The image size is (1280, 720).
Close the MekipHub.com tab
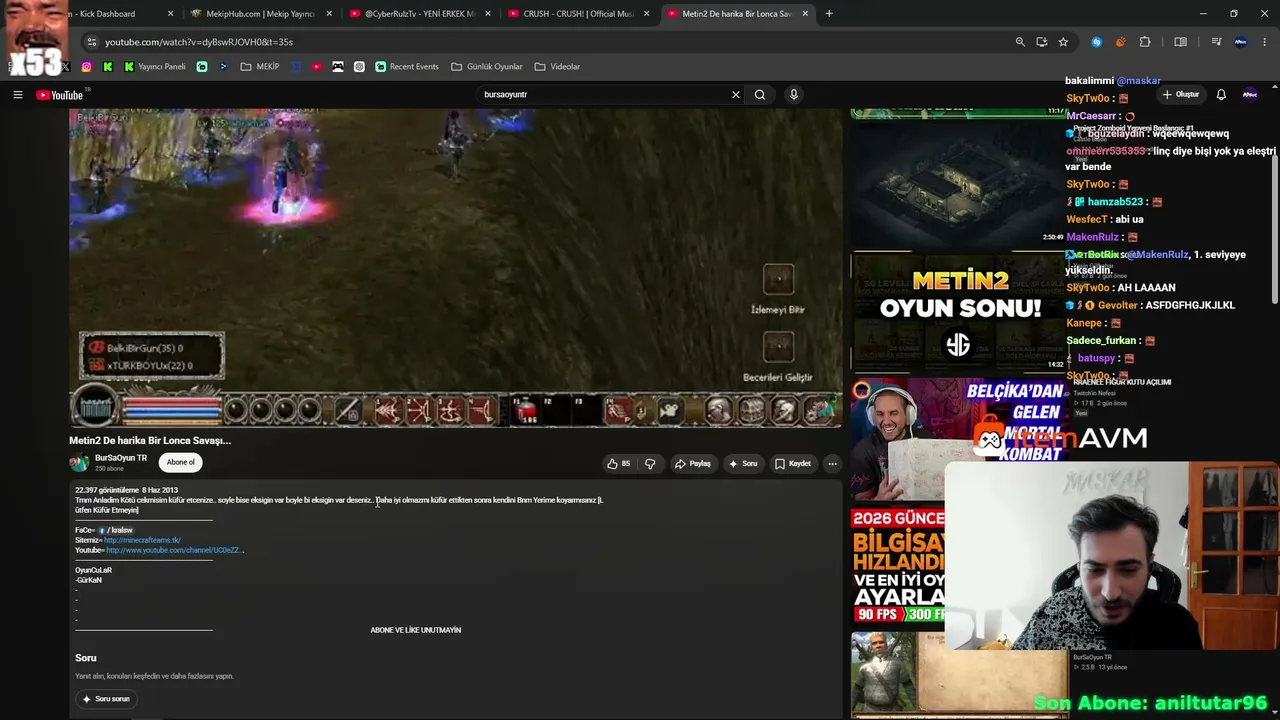point(329,14)
